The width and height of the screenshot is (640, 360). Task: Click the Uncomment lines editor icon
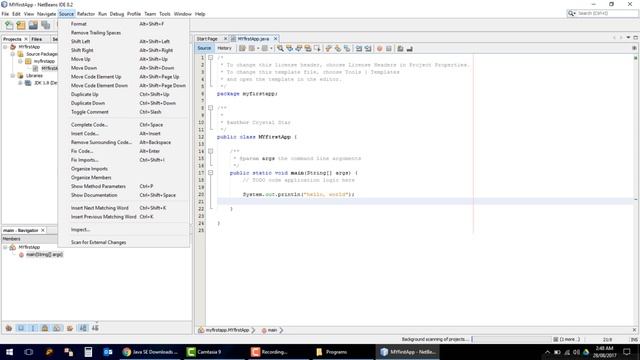click(x=409, y=49)
